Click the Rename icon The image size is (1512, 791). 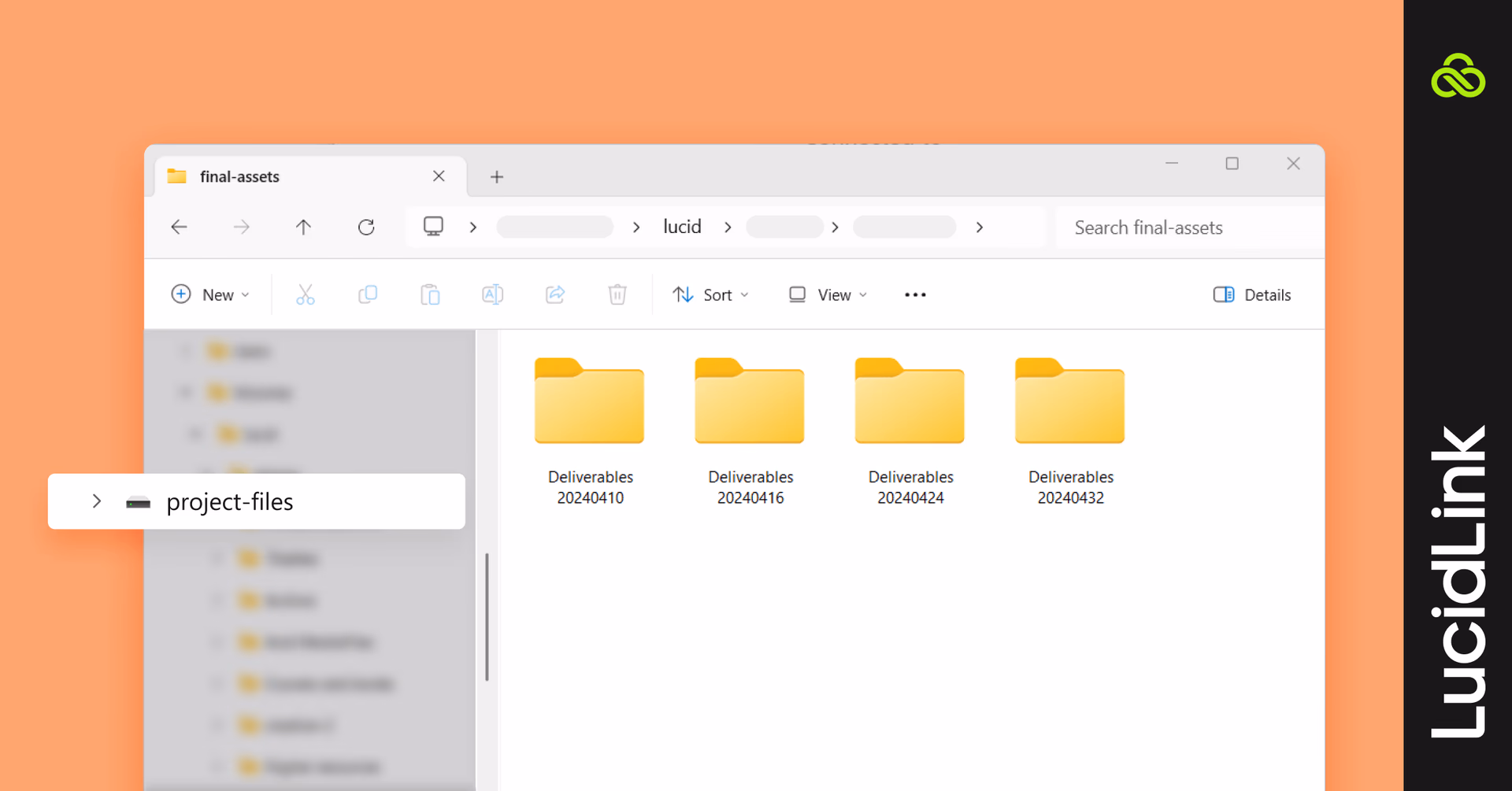pyautogui.click(x=492, y=294)
